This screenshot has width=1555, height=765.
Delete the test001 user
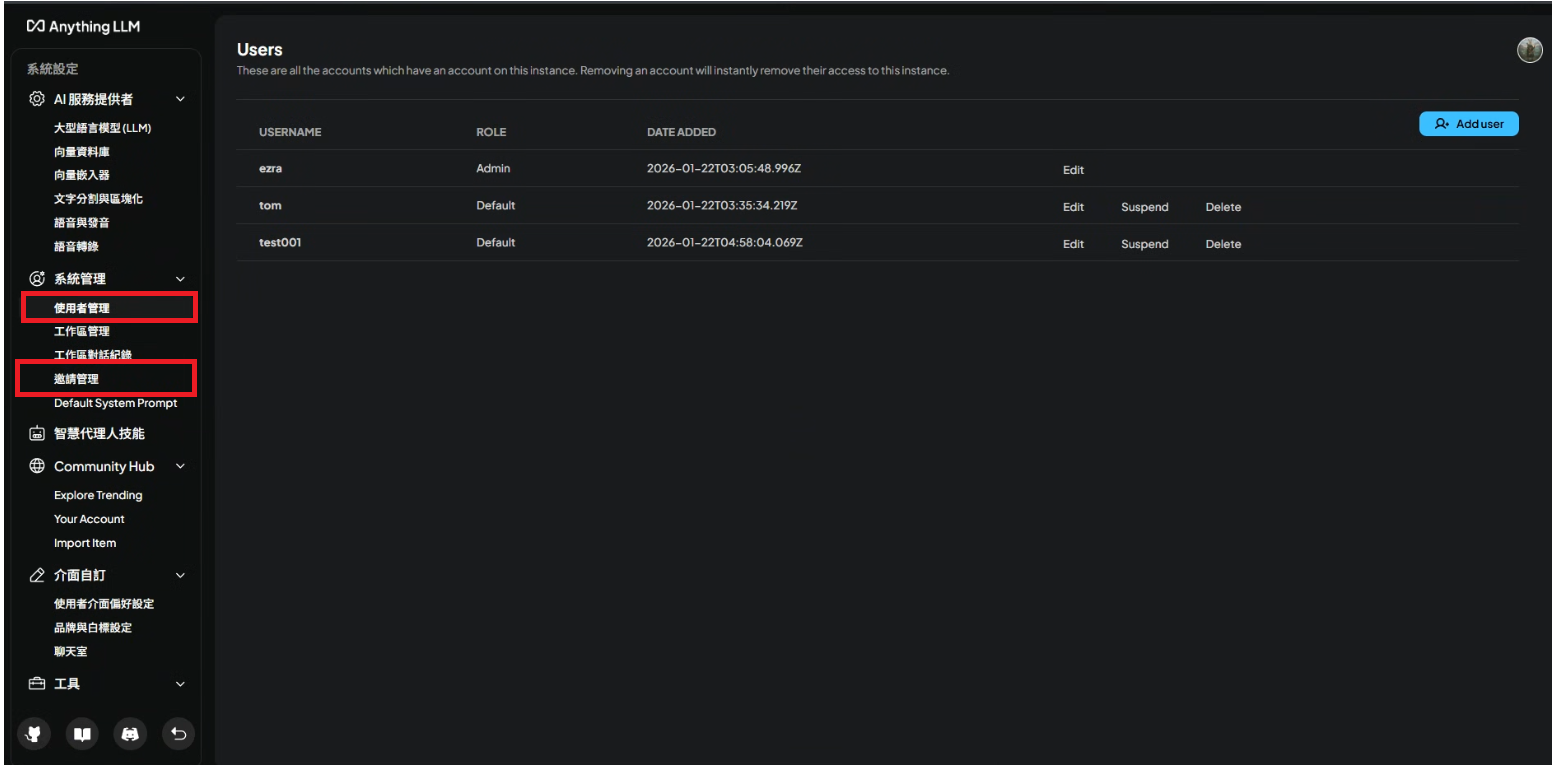click(1222, 244)
